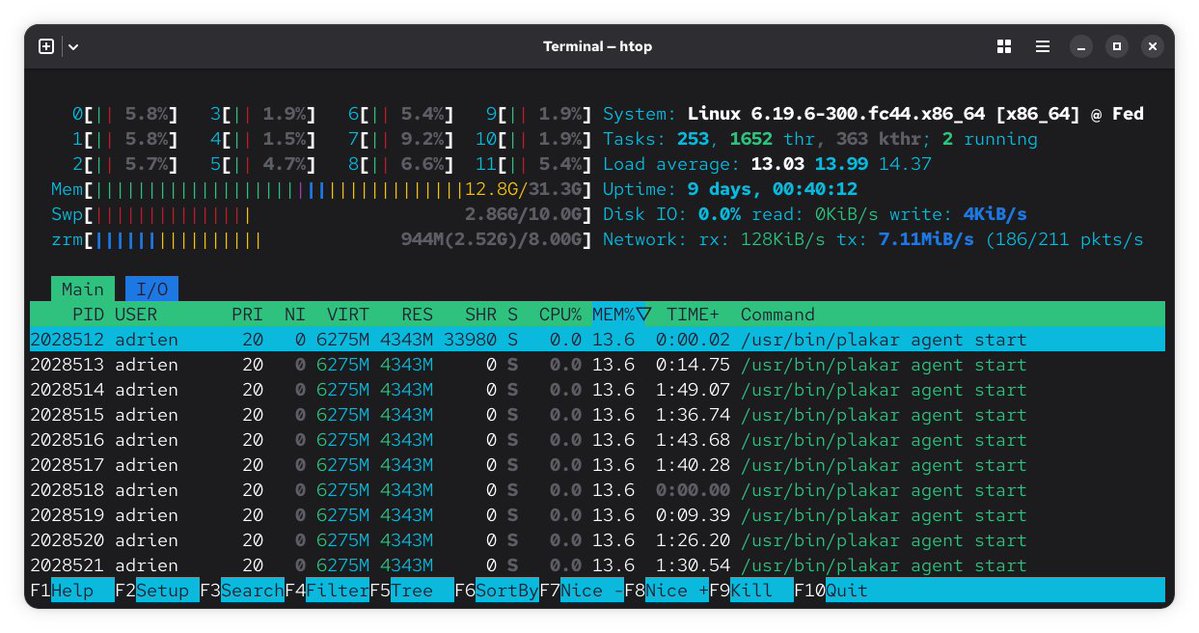Select process row with PID 2028515
1199x633 pixels.
coord(597,415)
